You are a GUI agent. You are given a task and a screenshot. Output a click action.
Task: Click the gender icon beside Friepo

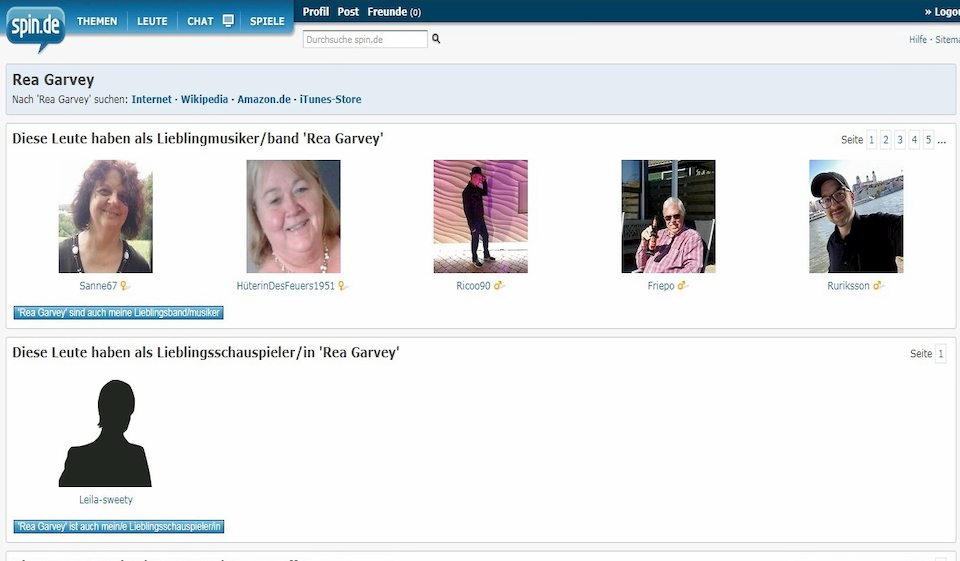(683, 286)
